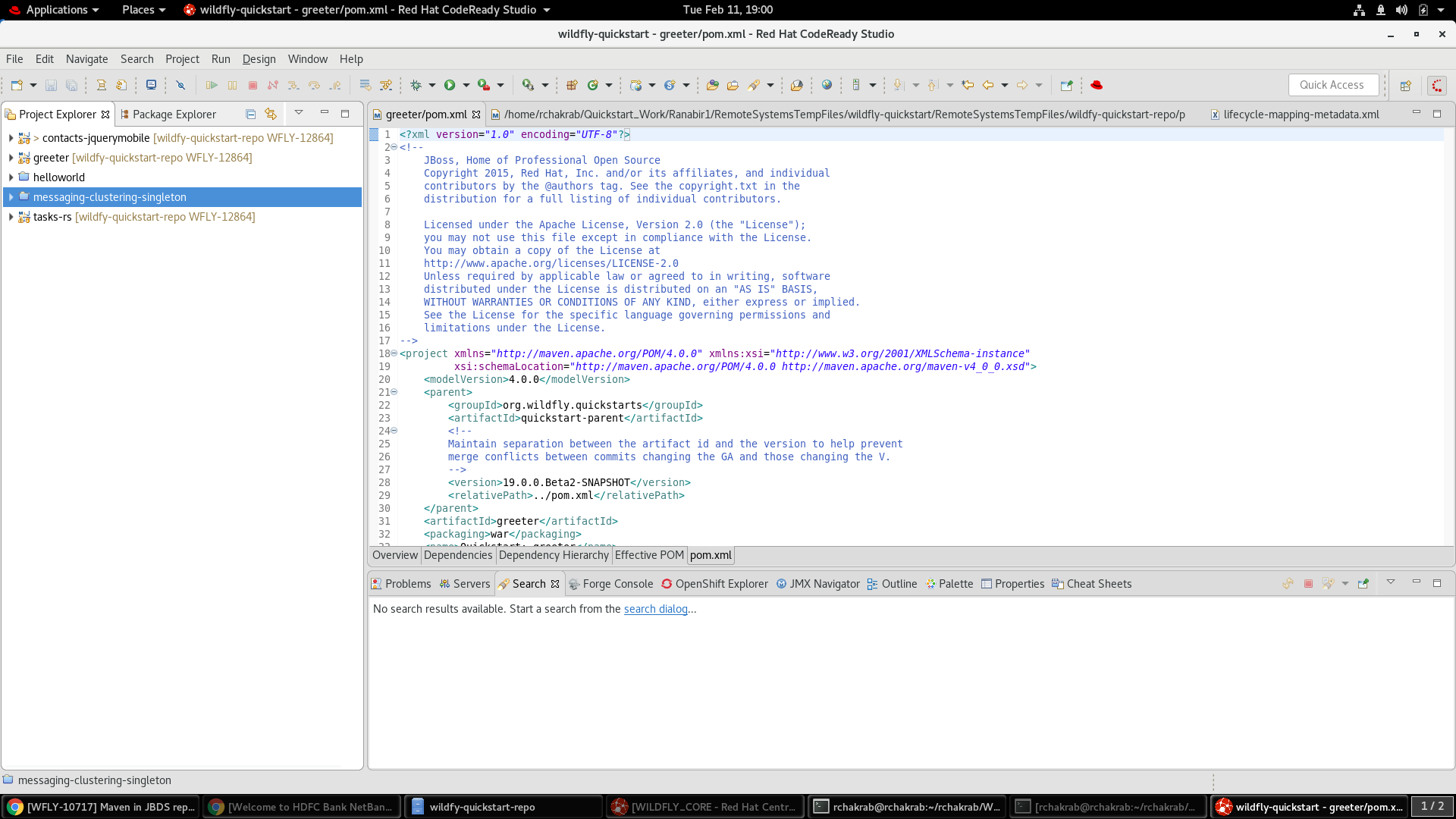Click the Open Perspective icon
Viewport: 1456px width, 819px height.
1405,86
